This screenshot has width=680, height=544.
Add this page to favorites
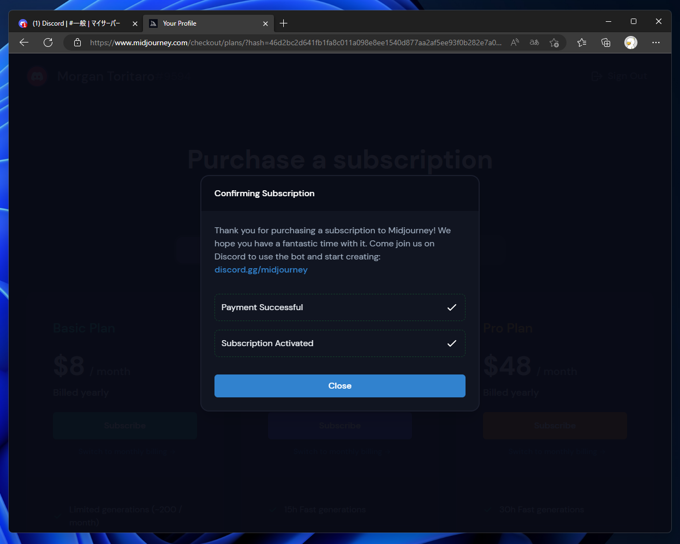[554, 43]
